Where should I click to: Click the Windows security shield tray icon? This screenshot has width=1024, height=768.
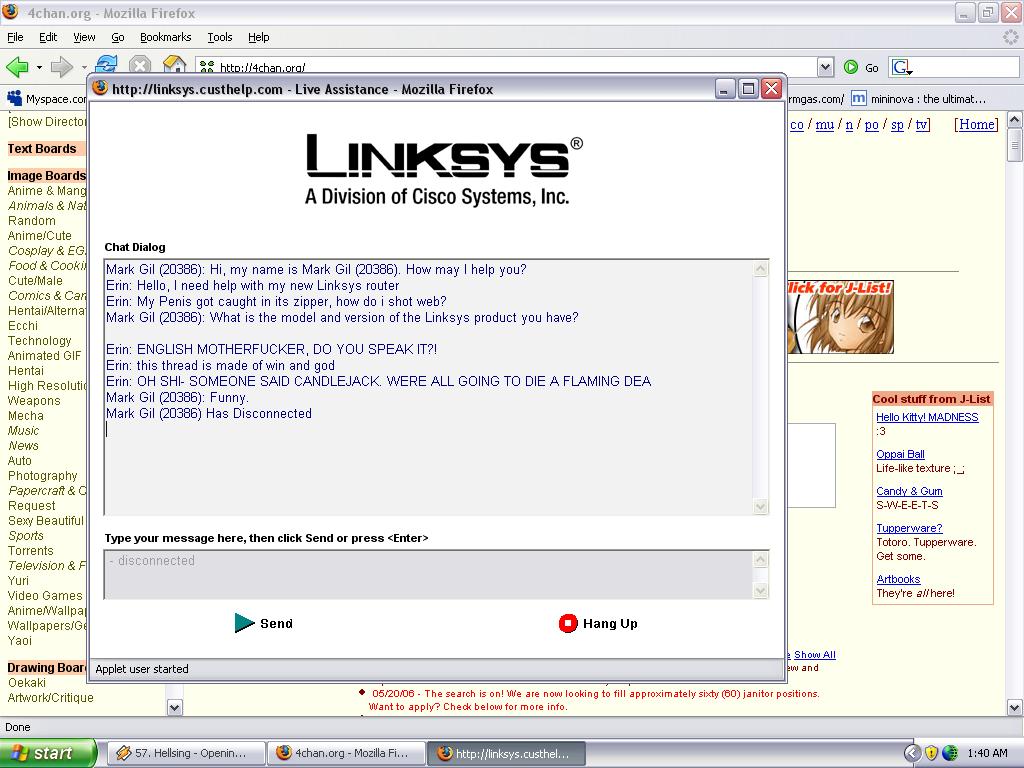[x=932, y=753]
